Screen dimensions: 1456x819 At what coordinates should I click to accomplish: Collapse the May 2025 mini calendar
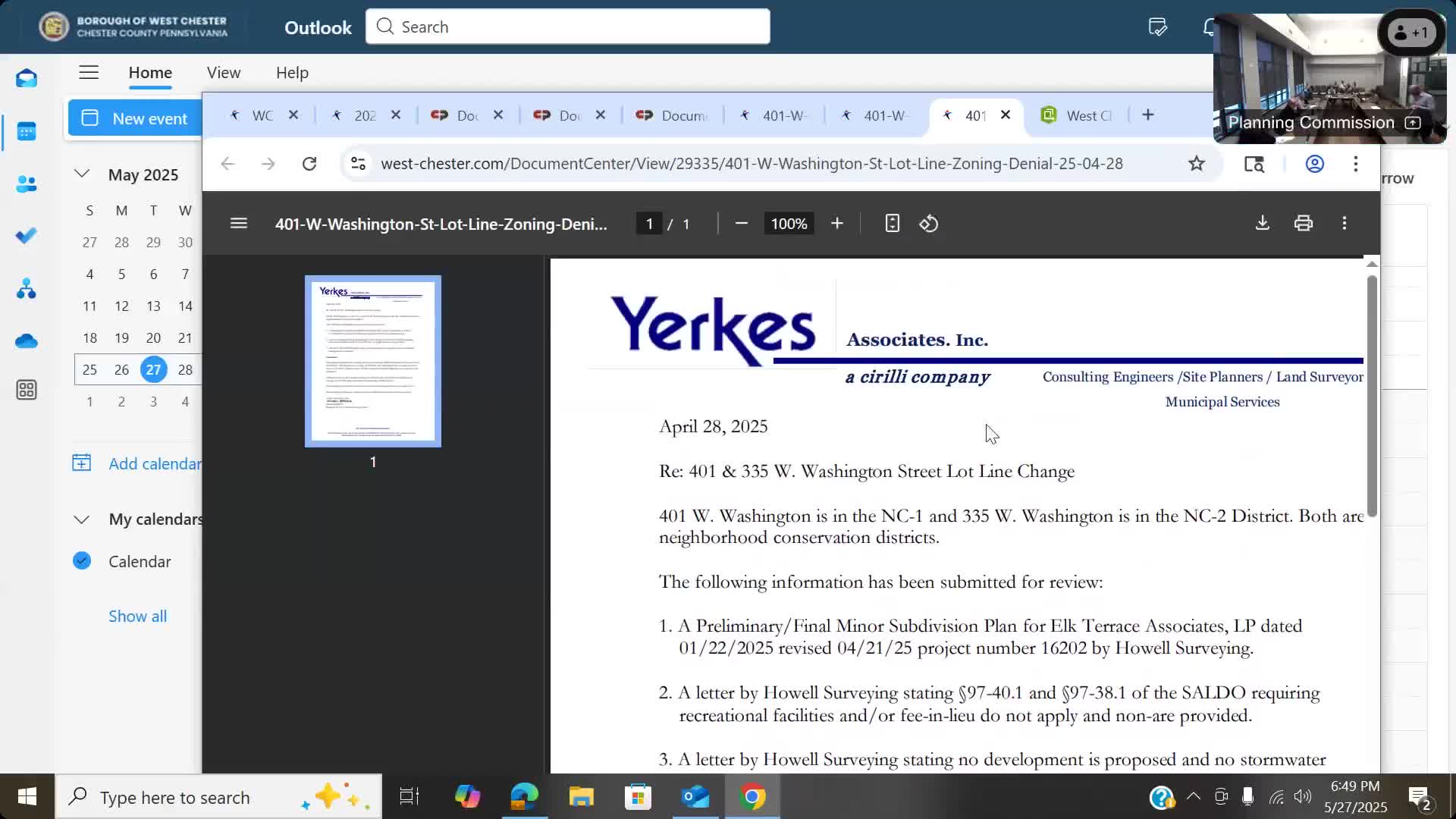click(x=82, y=174)
